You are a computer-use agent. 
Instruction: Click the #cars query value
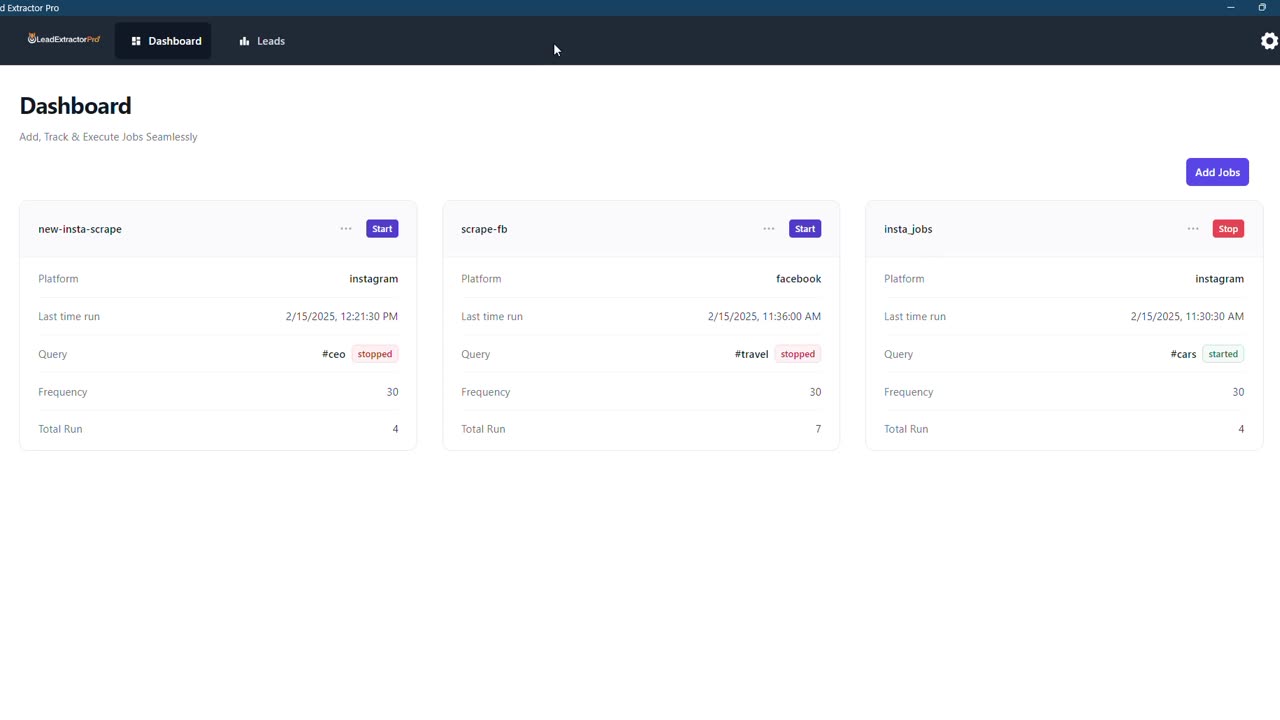(x=1183, y=354)
